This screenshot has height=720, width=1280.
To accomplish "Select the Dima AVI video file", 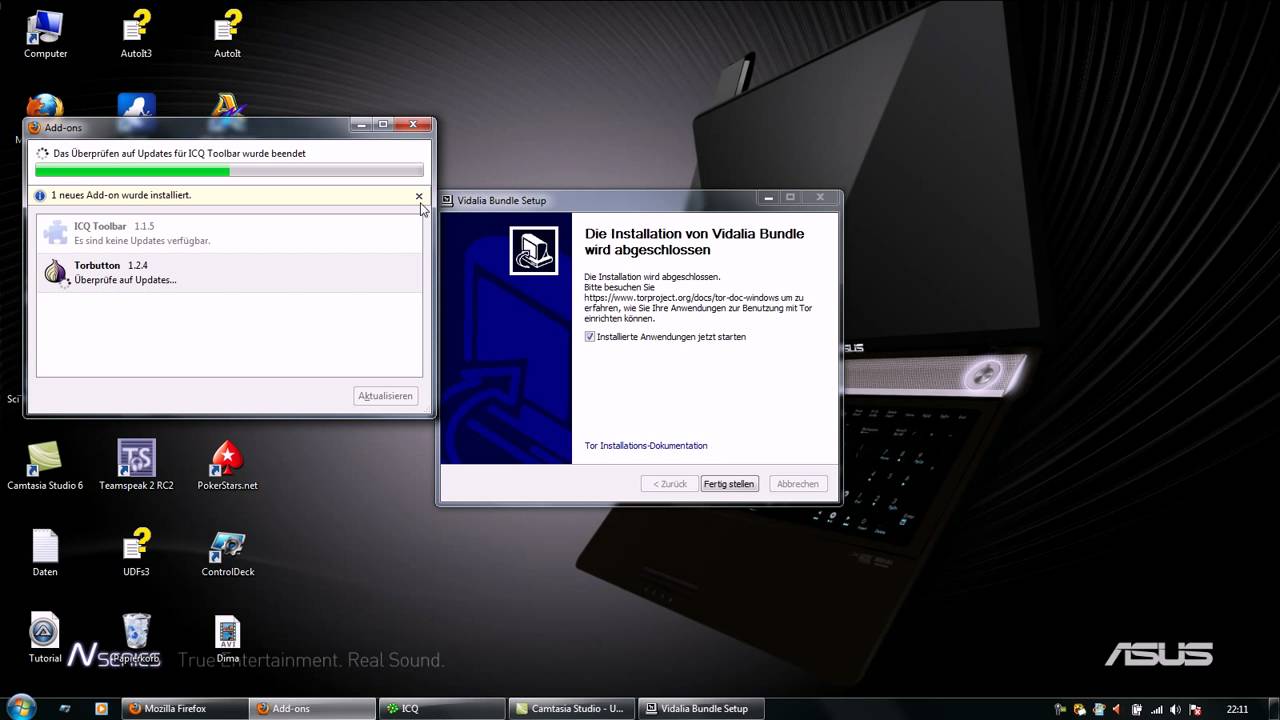I will (228, 638).
